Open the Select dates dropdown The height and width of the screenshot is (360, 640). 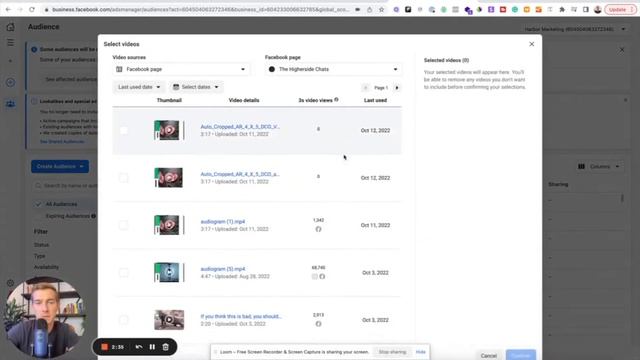point(196,87)
